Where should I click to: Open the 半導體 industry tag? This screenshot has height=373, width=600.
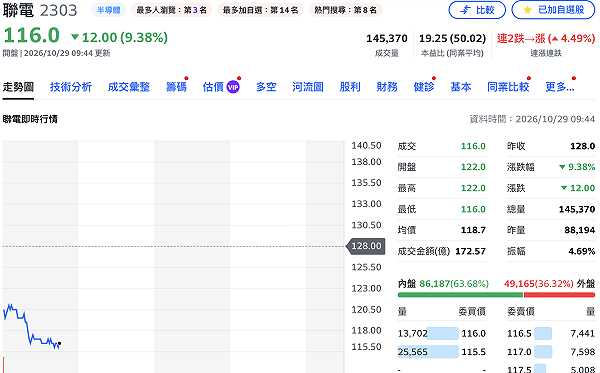(109, 10)
